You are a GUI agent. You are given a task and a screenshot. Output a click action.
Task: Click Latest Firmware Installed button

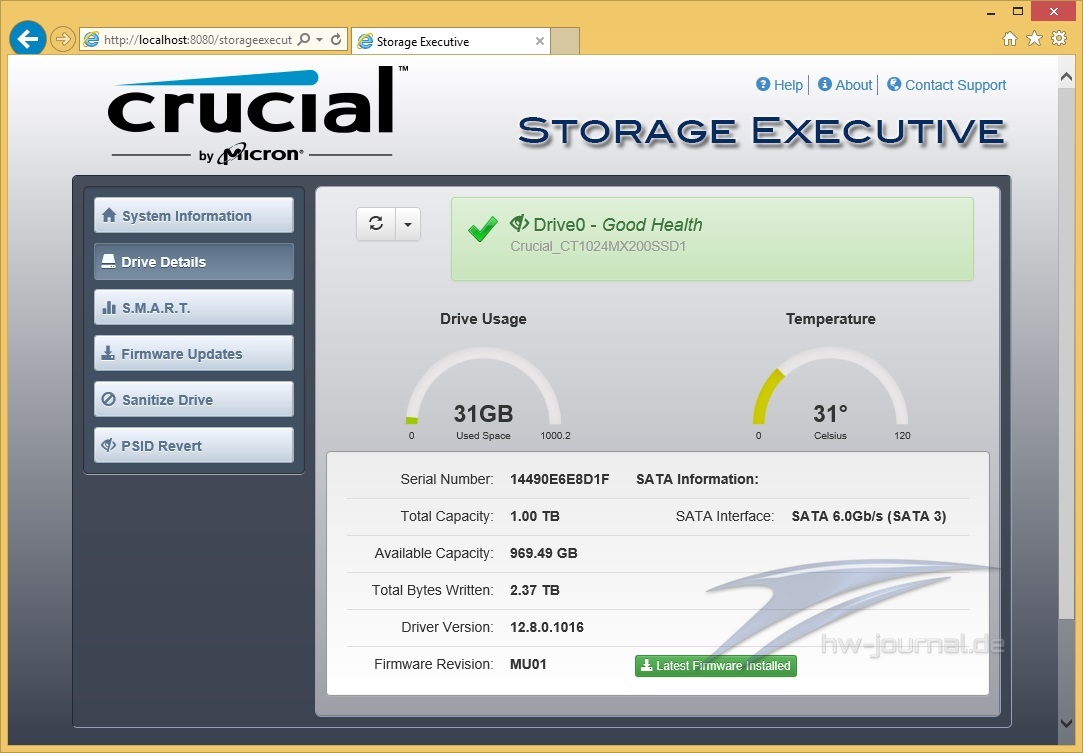716,665
